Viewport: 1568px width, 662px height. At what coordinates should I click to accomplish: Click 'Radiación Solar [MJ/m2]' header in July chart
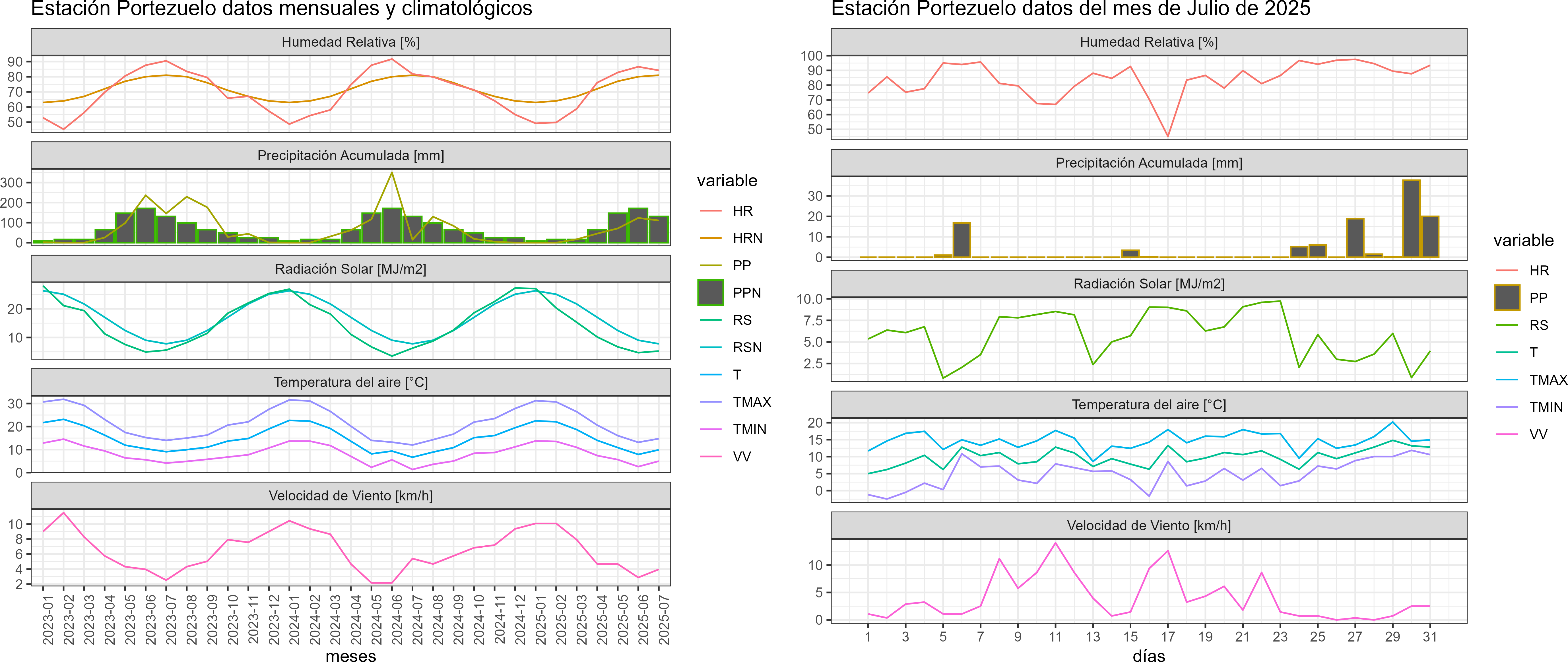click(1149, 284)
